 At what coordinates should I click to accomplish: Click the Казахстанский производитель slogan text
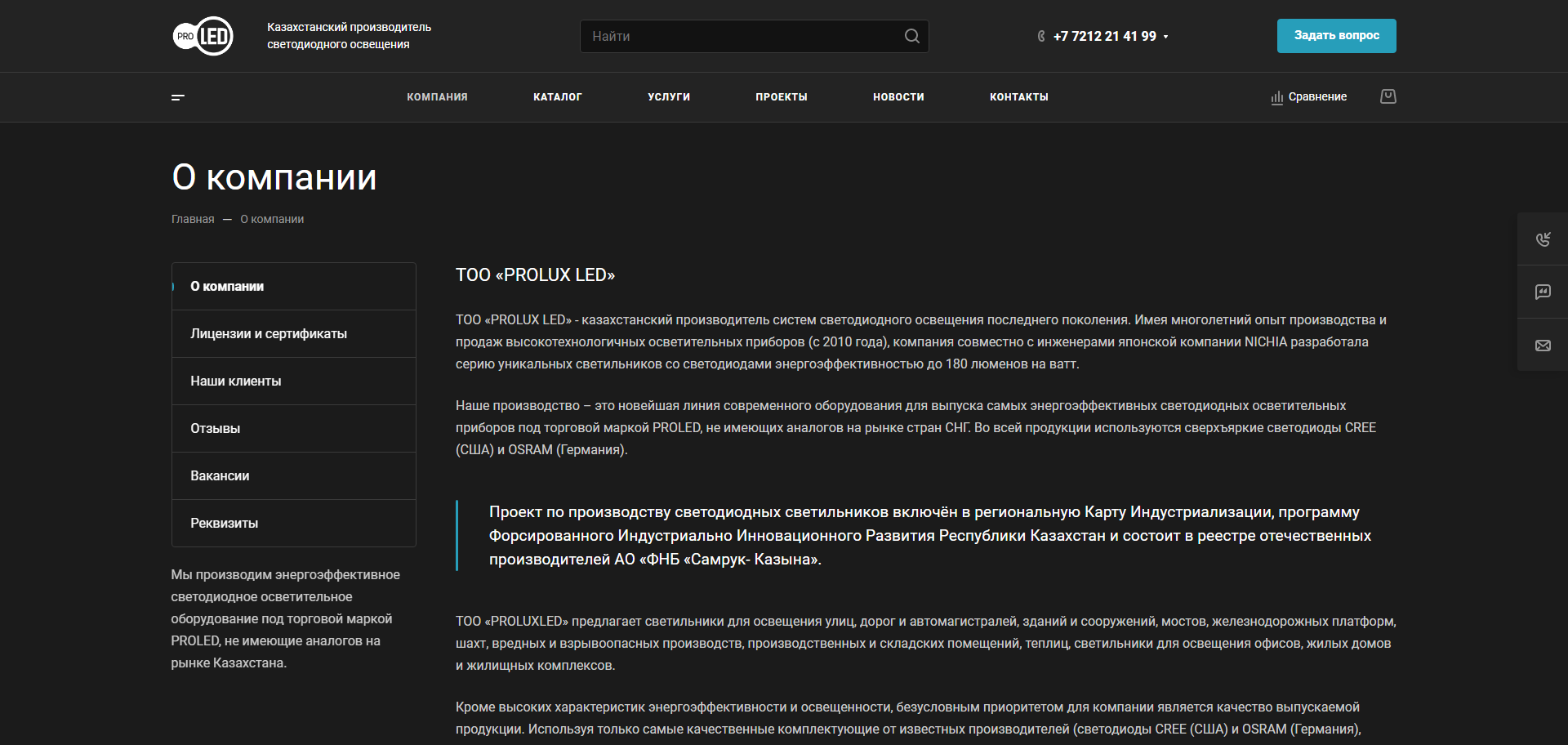tap(349, 36)
